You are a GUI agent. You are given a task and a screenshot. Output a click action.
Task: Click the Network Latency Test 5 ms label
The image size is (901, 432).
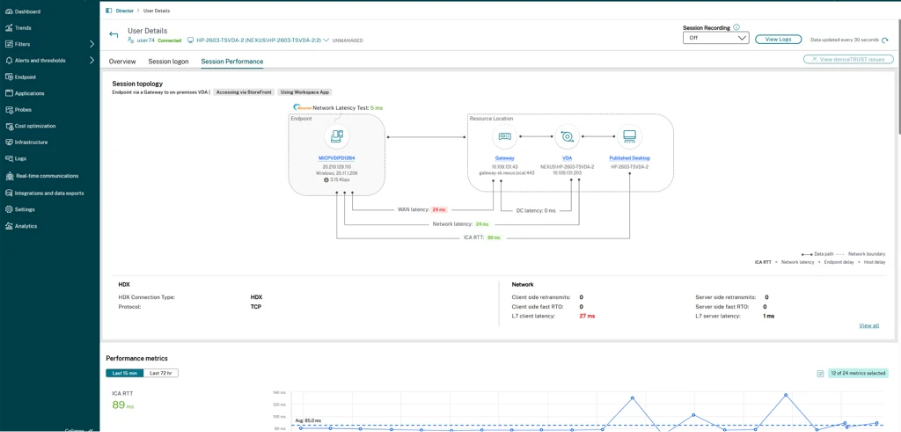coord(347,107)
